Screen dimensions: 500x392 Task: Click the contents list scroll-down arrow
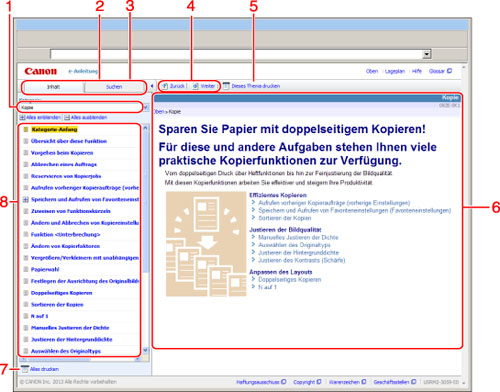[x=145, y=350]
